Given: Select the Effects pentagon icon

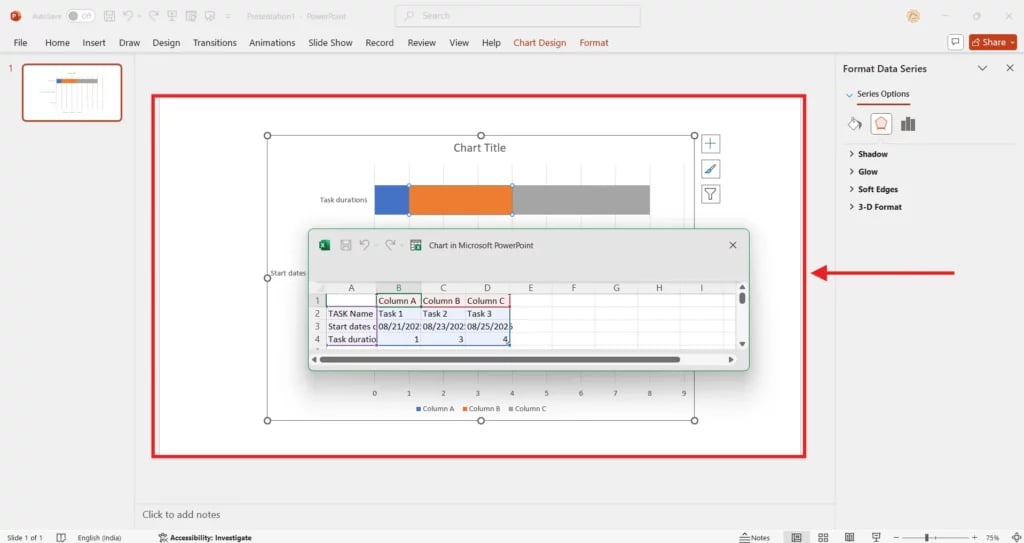Looking at the screenshot, I should 881,124.
